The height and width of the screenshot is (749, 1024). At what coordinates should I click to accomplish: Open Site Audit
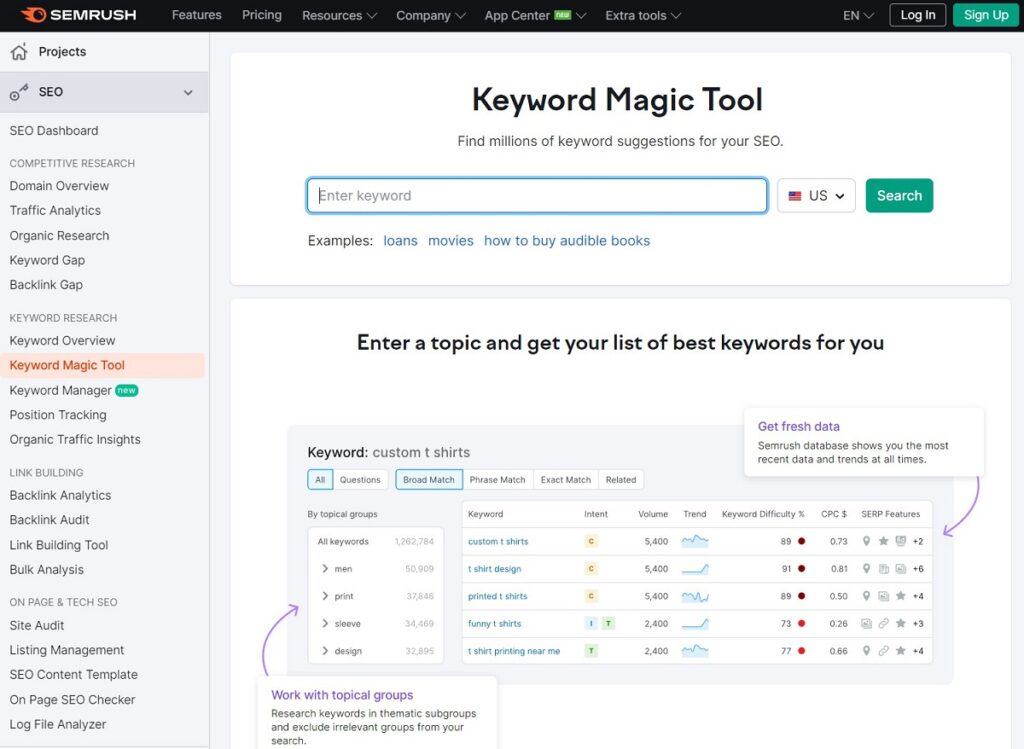pos(37,626)
